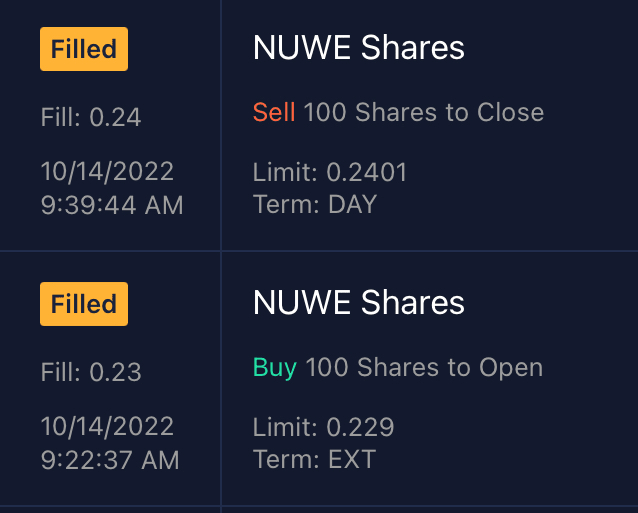Viewport: 638px width, 513px height.
Task: Click the Term: EXT label
Action: tap(314, 460)
